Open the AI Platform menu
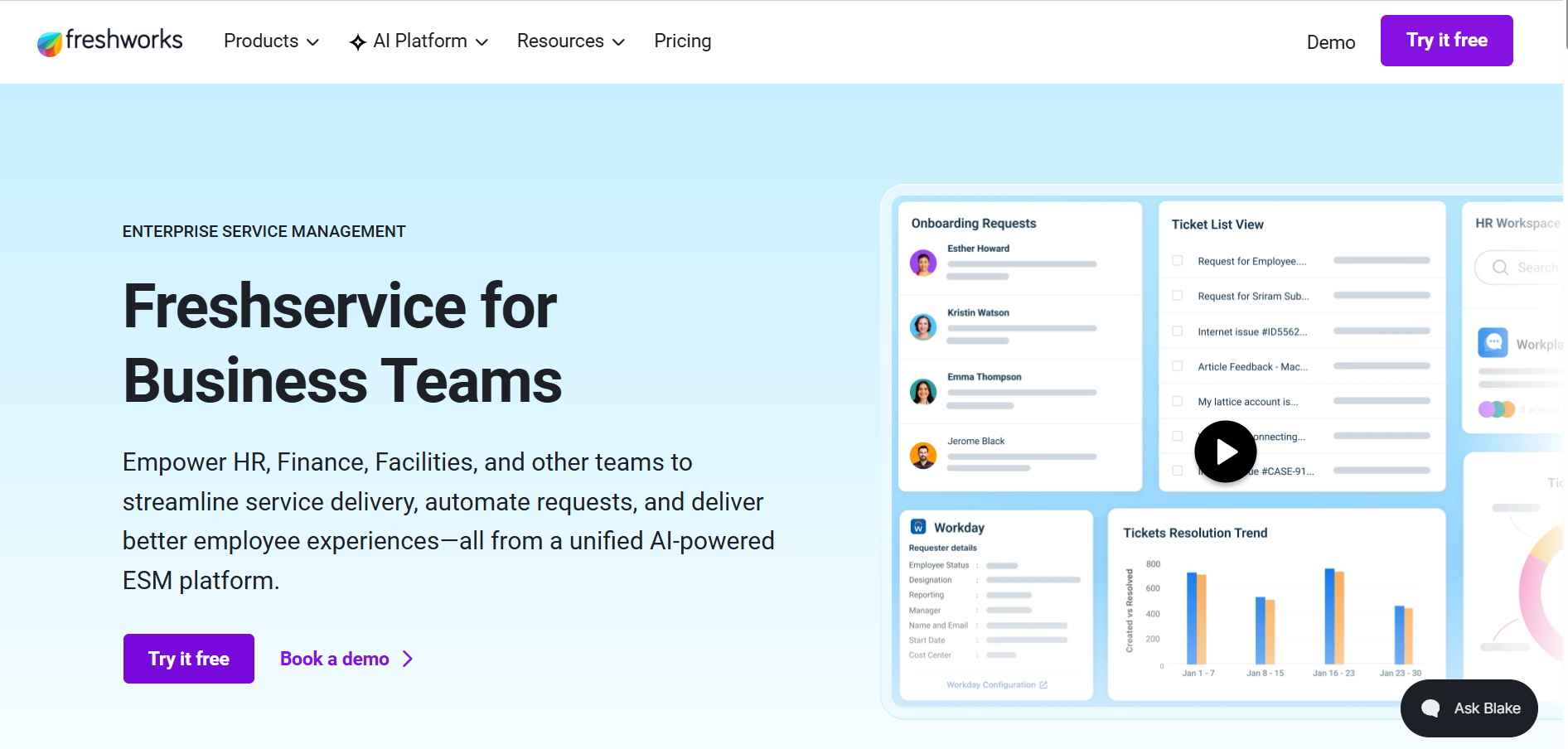 (x=419, y=41)
